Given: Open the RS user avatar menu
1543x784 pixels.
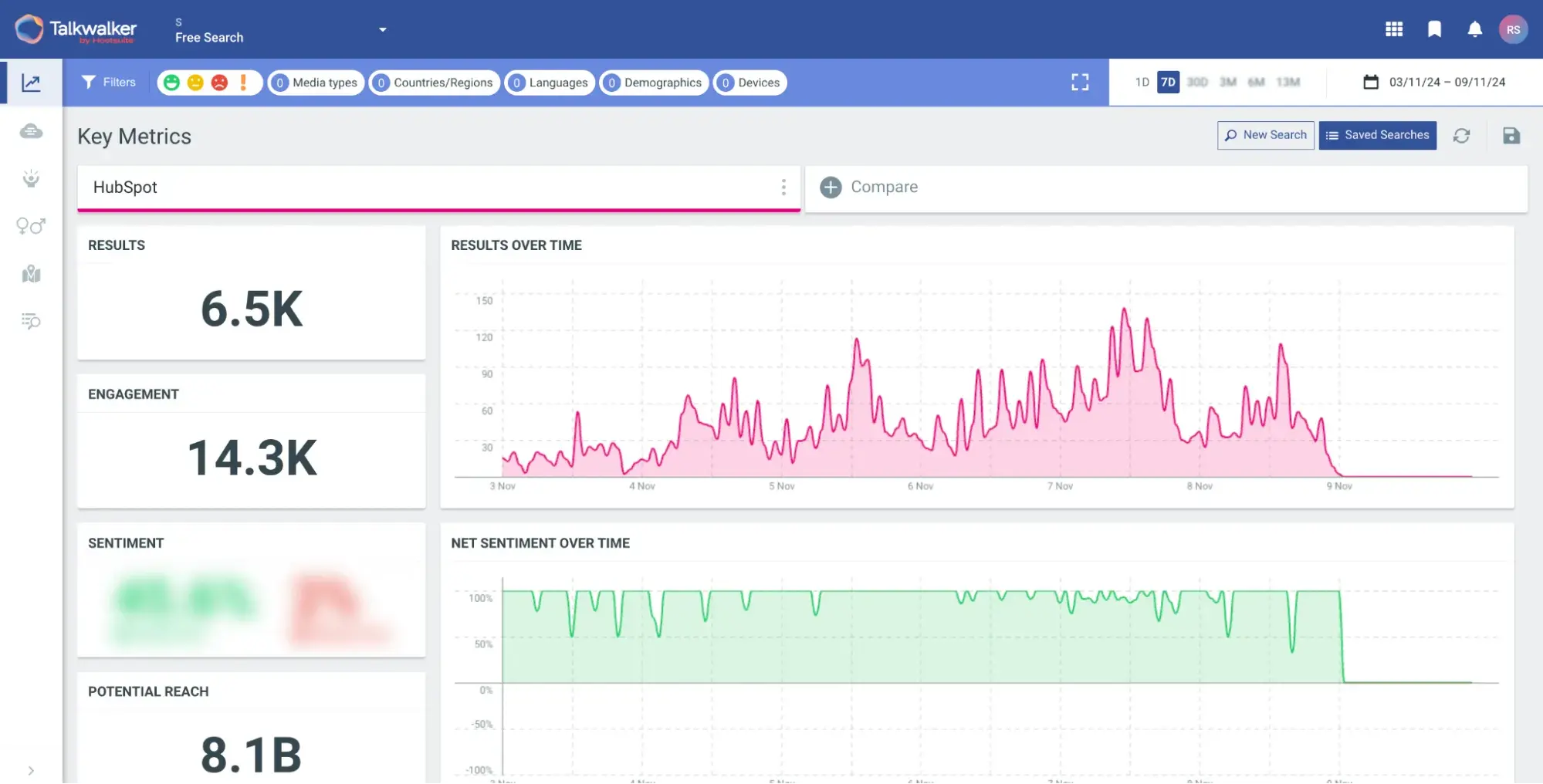Looking at the screenshot, I should (1513, 29).
